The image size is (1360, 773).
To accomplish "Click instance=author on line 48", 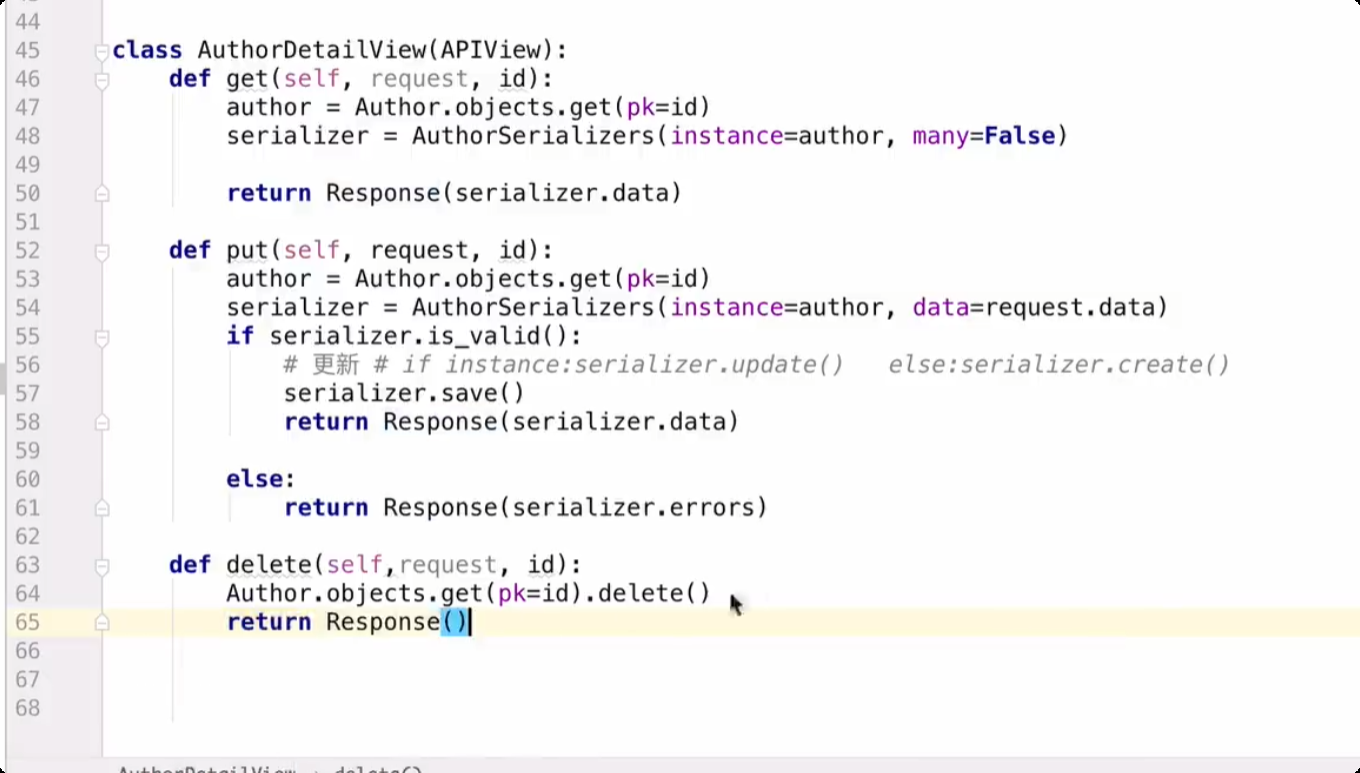I will pos(776,136).
